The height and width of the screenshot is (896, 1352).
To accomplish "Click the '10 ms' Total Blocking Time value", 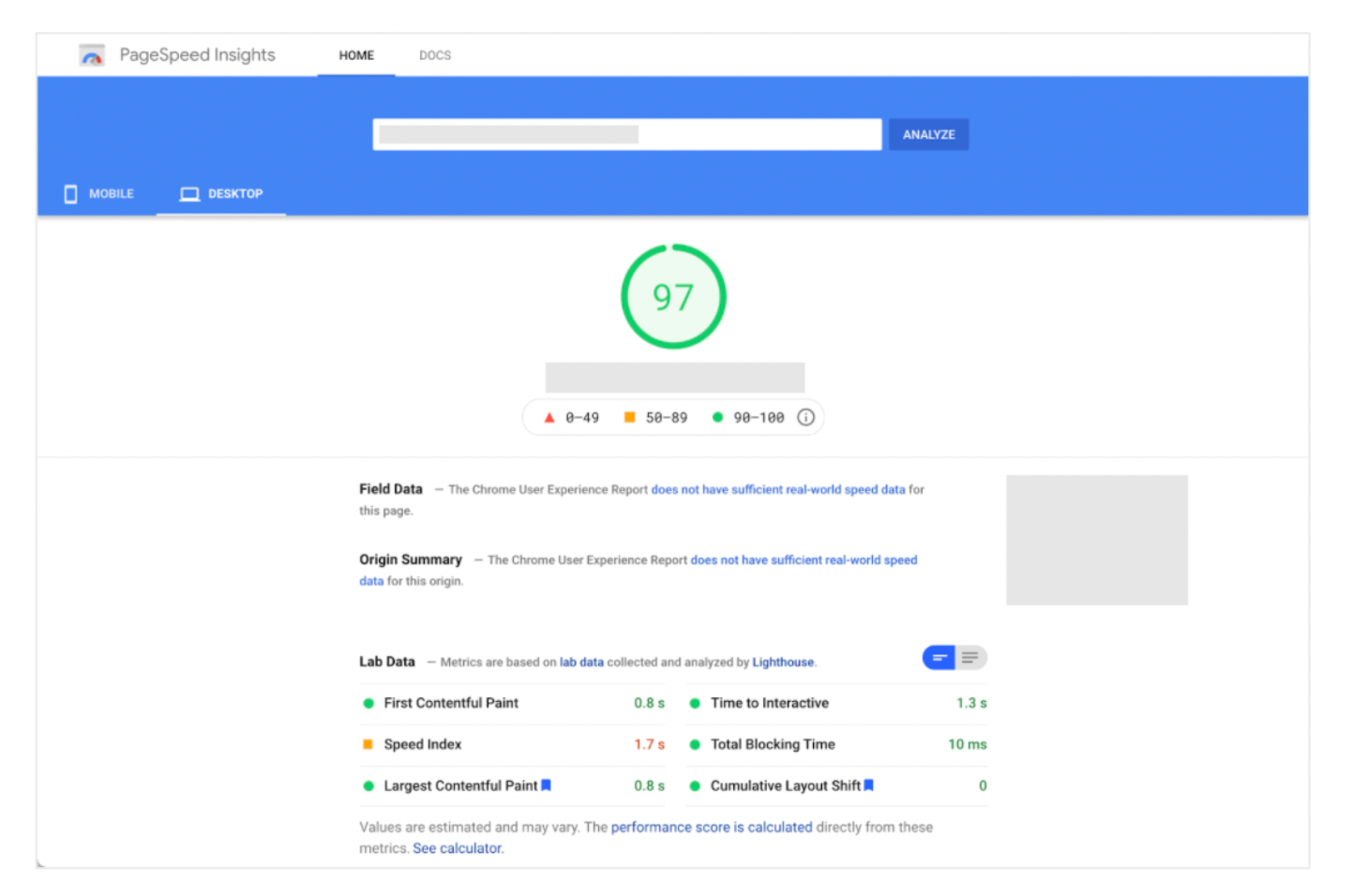I will coord(968,744).
